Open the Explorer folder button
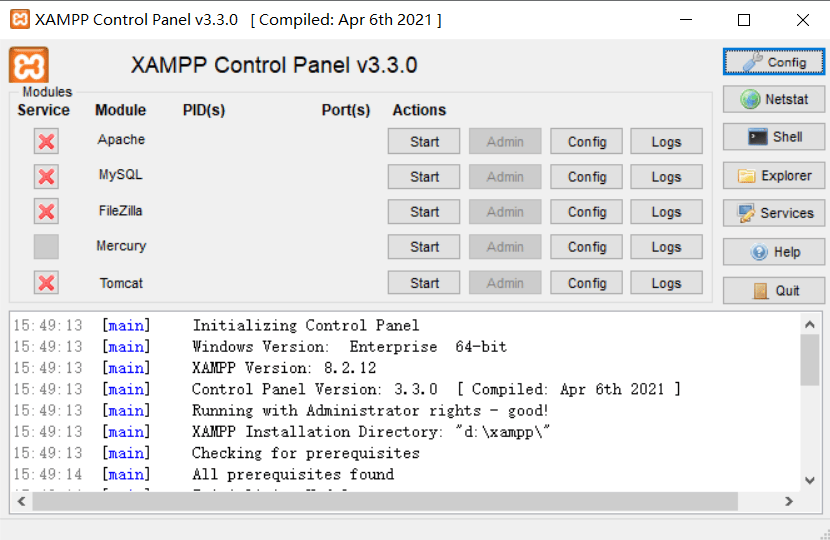830x540 pixels. [x=774, y=176]
